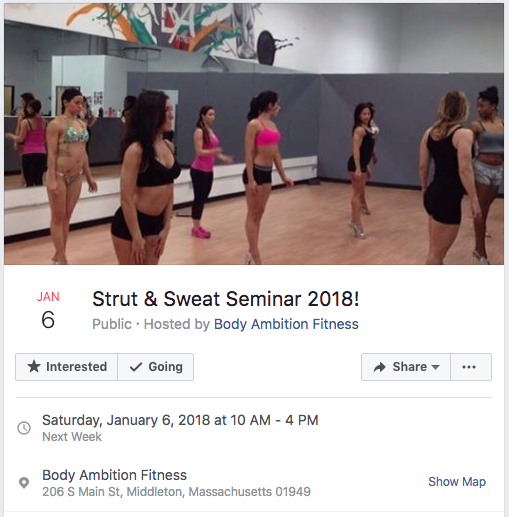Click the Strut & Sweat Seminar 2018! title
The width and height of the screenshot is (509, 517).
(x=225, y=299)
